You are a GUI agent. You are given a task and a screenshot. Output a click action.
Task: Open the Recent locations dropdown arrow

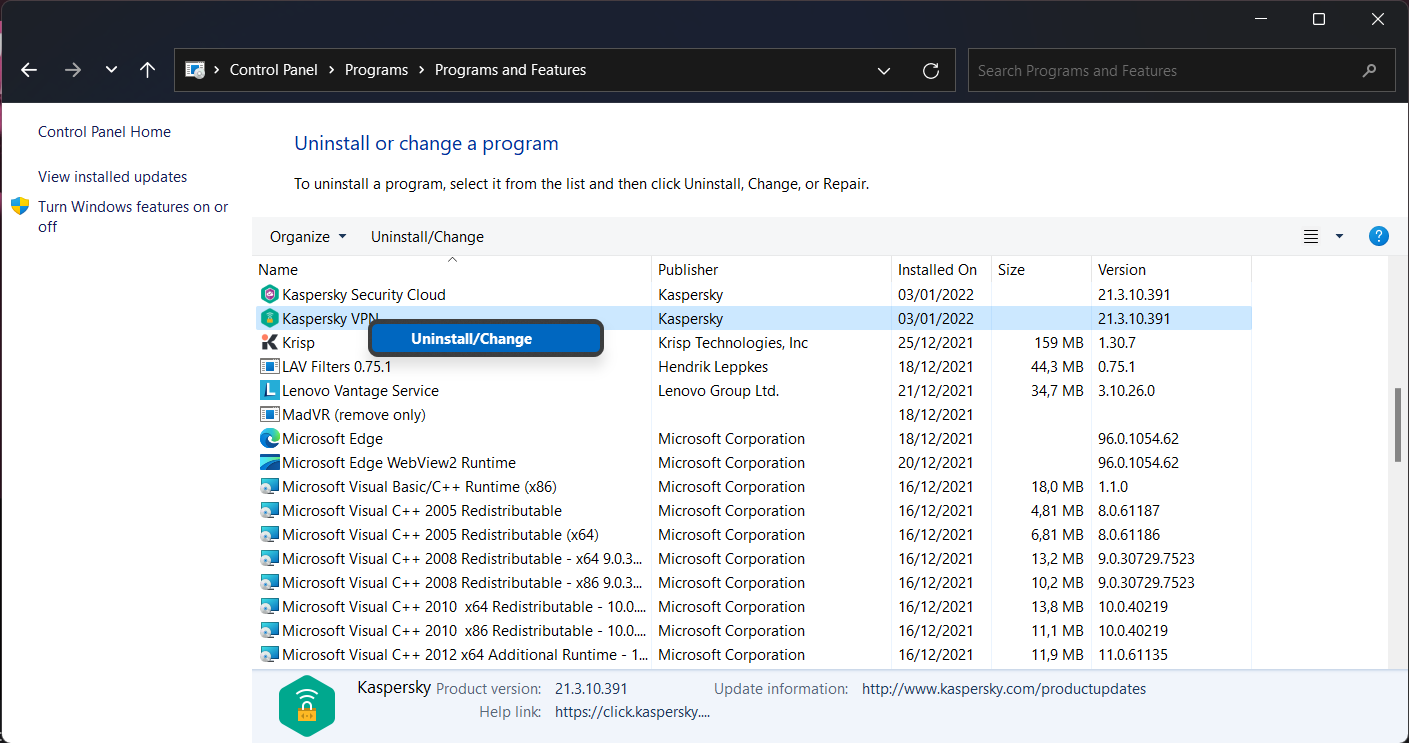pyautogui.click(x=111, y=70)
